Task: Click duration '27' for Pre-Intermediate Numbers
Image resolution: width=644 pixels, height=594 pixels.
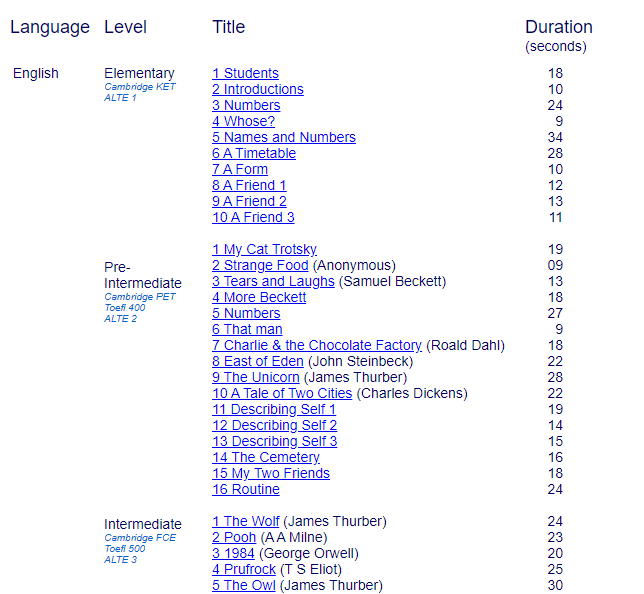Action: (555, 313)
